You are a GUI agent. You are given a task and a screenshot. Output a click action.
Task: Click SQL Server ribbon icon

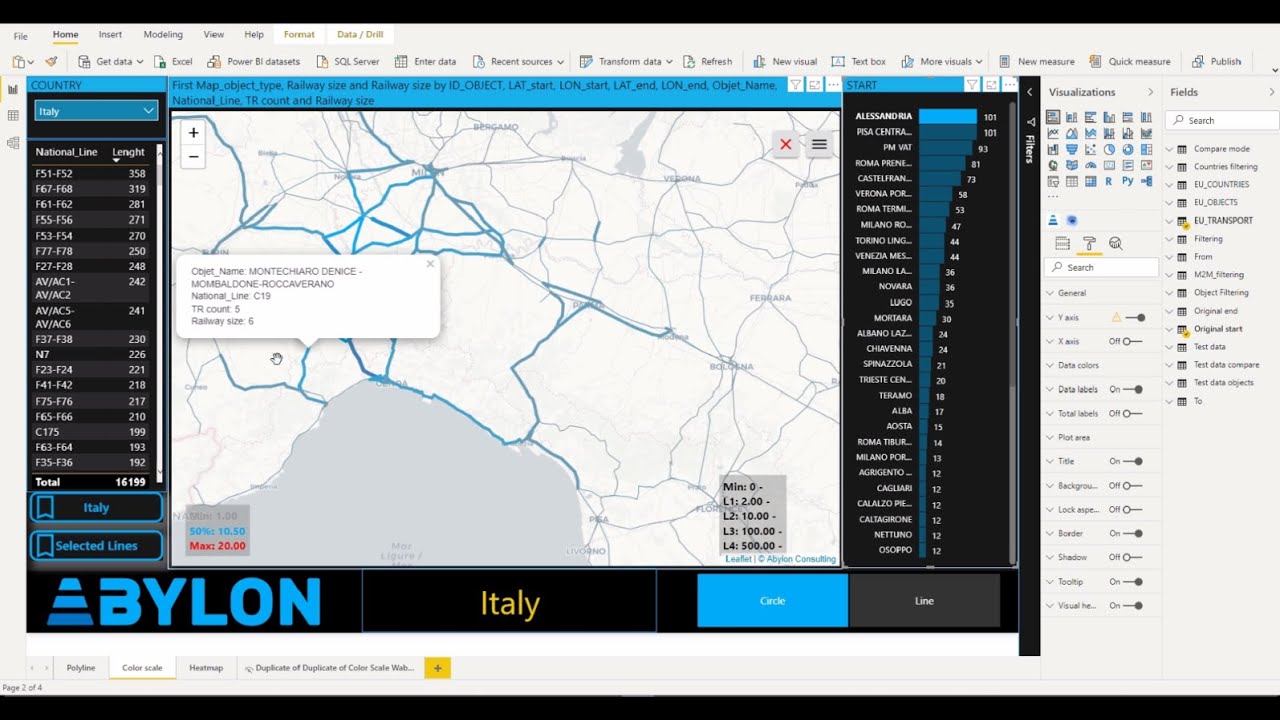[x=322, y=61]
